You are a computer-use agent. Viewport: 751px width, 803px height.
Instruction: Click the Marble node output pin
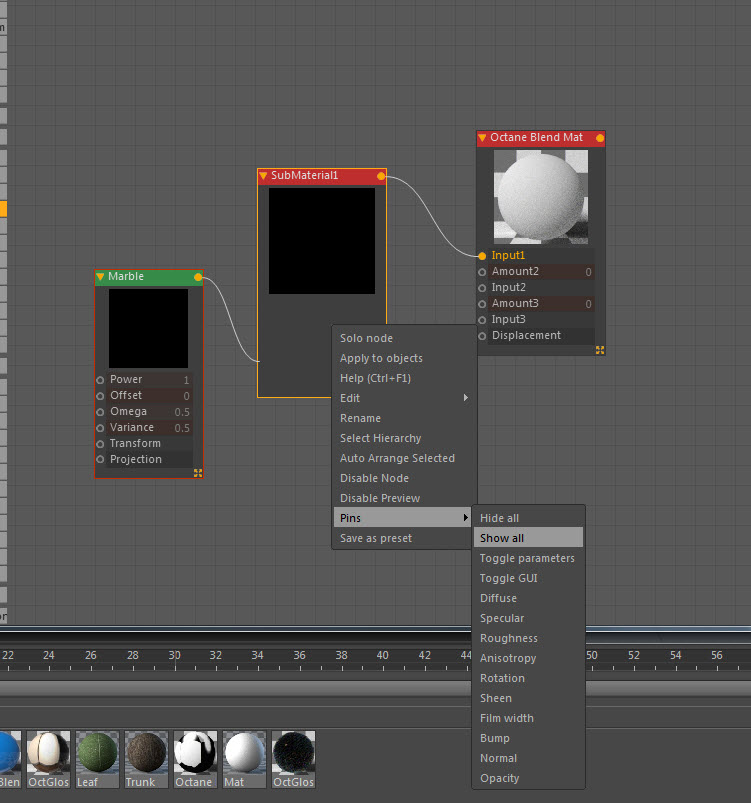198,277
